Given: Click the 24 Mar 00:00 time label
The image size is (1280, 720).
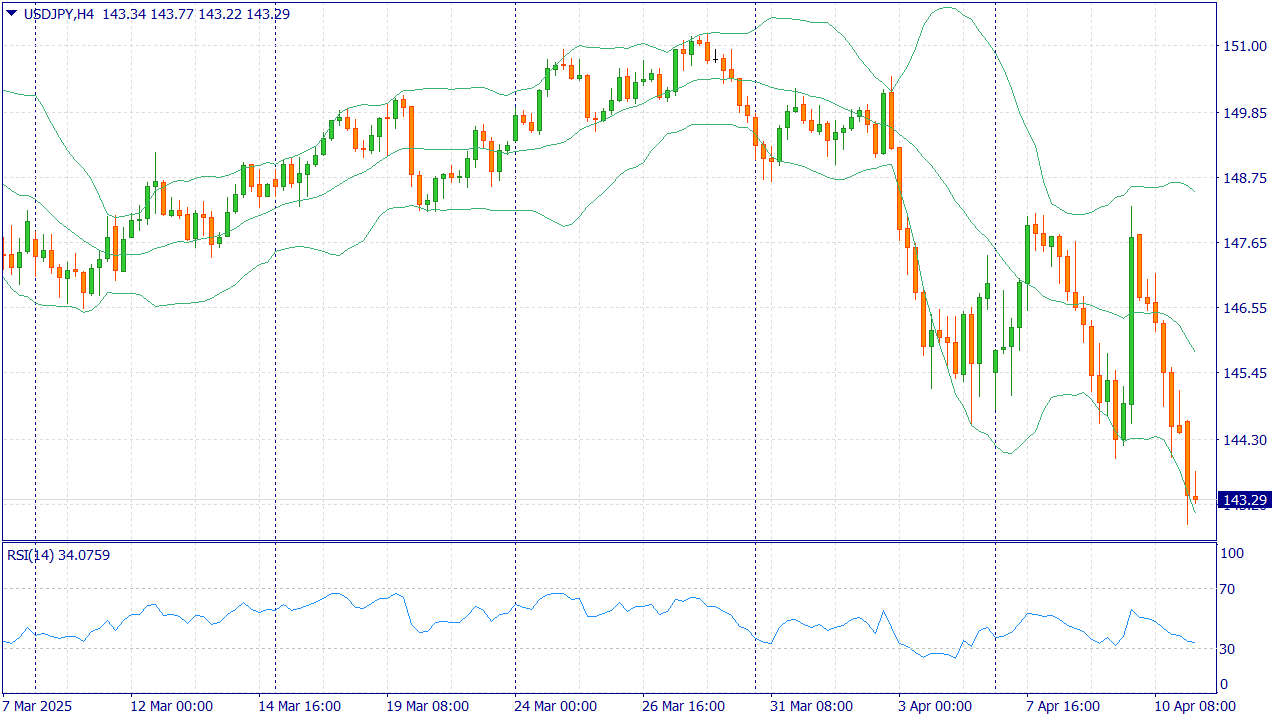Looking at the screenshot, I should tap(555, 706).
